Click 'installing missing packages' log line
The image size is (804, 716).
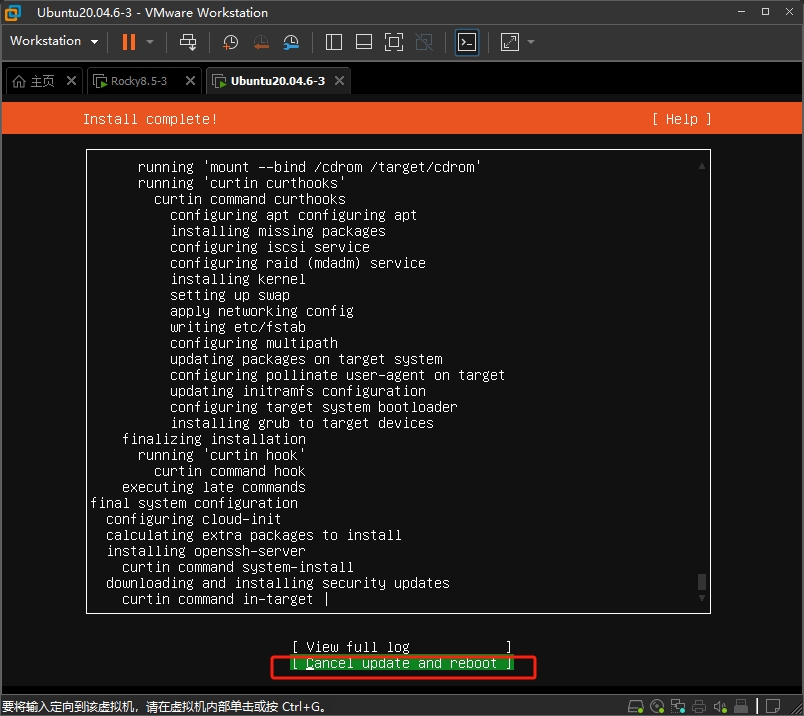(278, 231)
